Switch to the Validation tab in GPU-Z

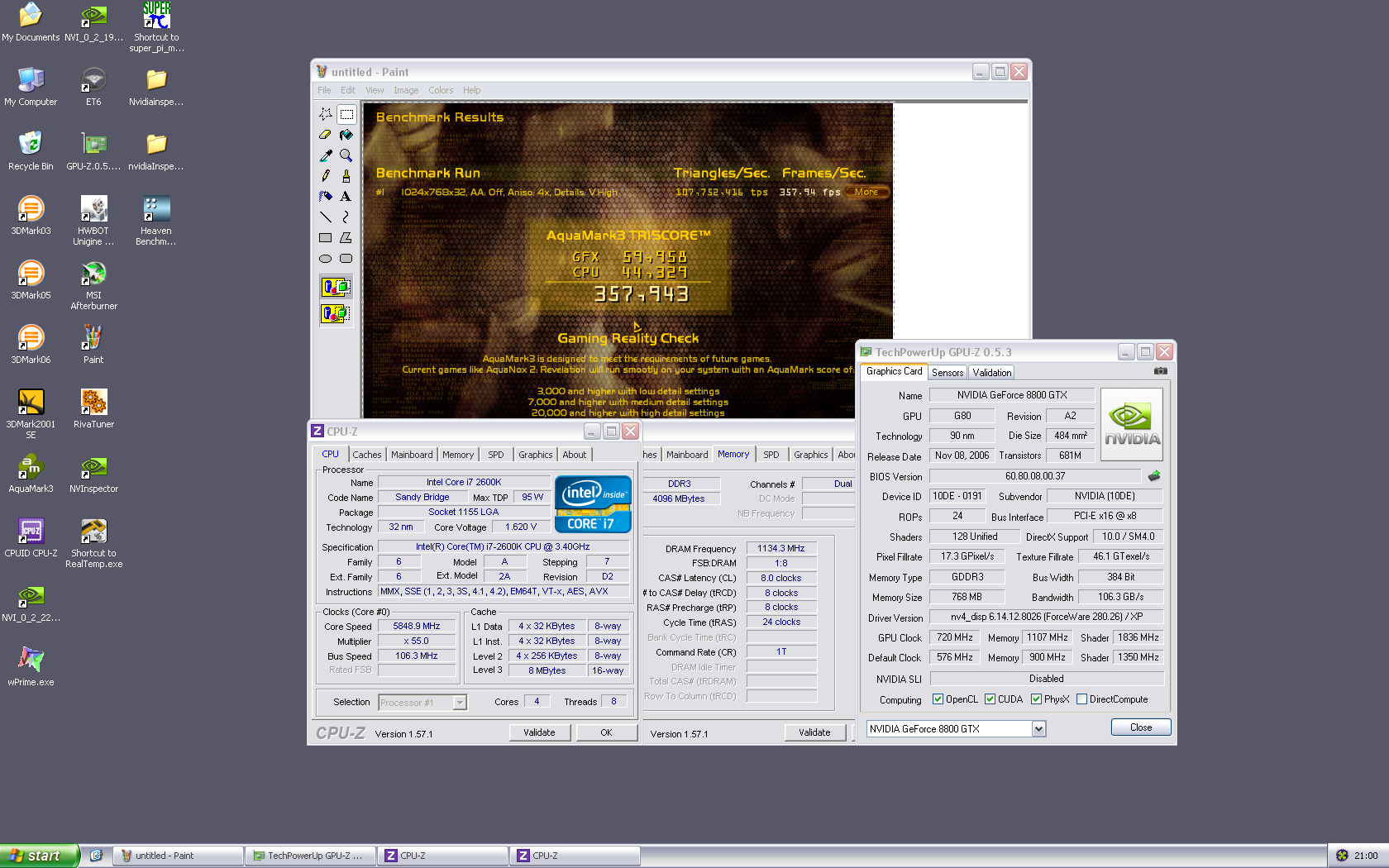click(992, 373)
